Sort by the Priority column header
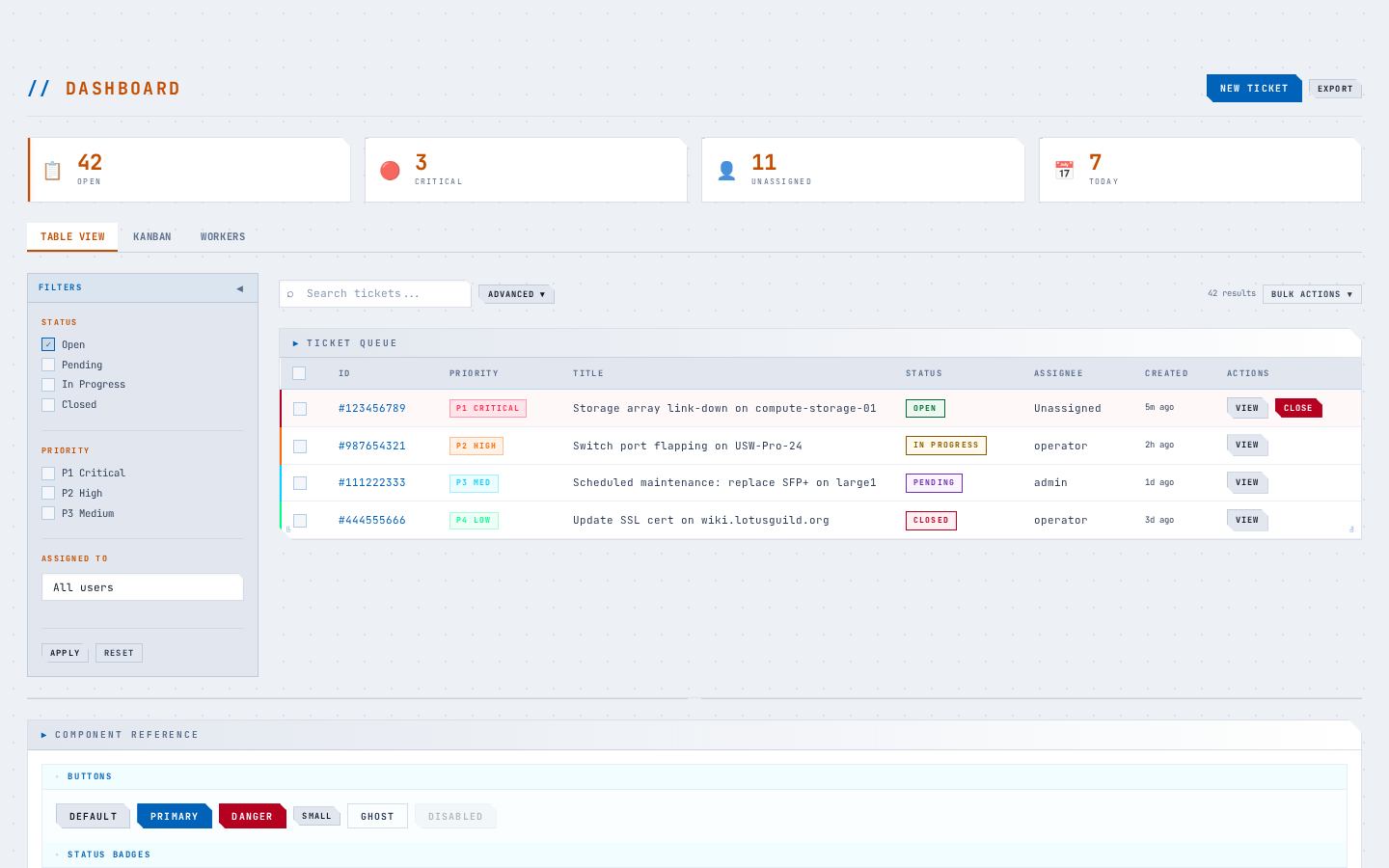The height and width of the screenshot is (868, 1389). (474, 373)
